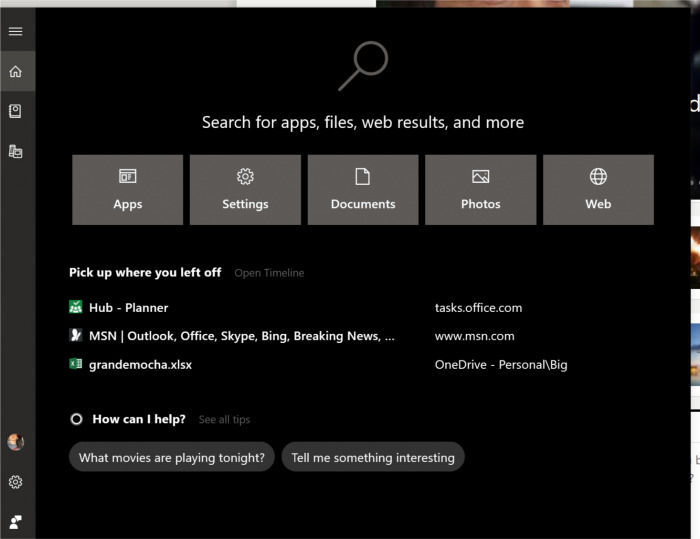Open the Cortana Notebook icon
Screen dimensions: 700x539
click(15, 112)
